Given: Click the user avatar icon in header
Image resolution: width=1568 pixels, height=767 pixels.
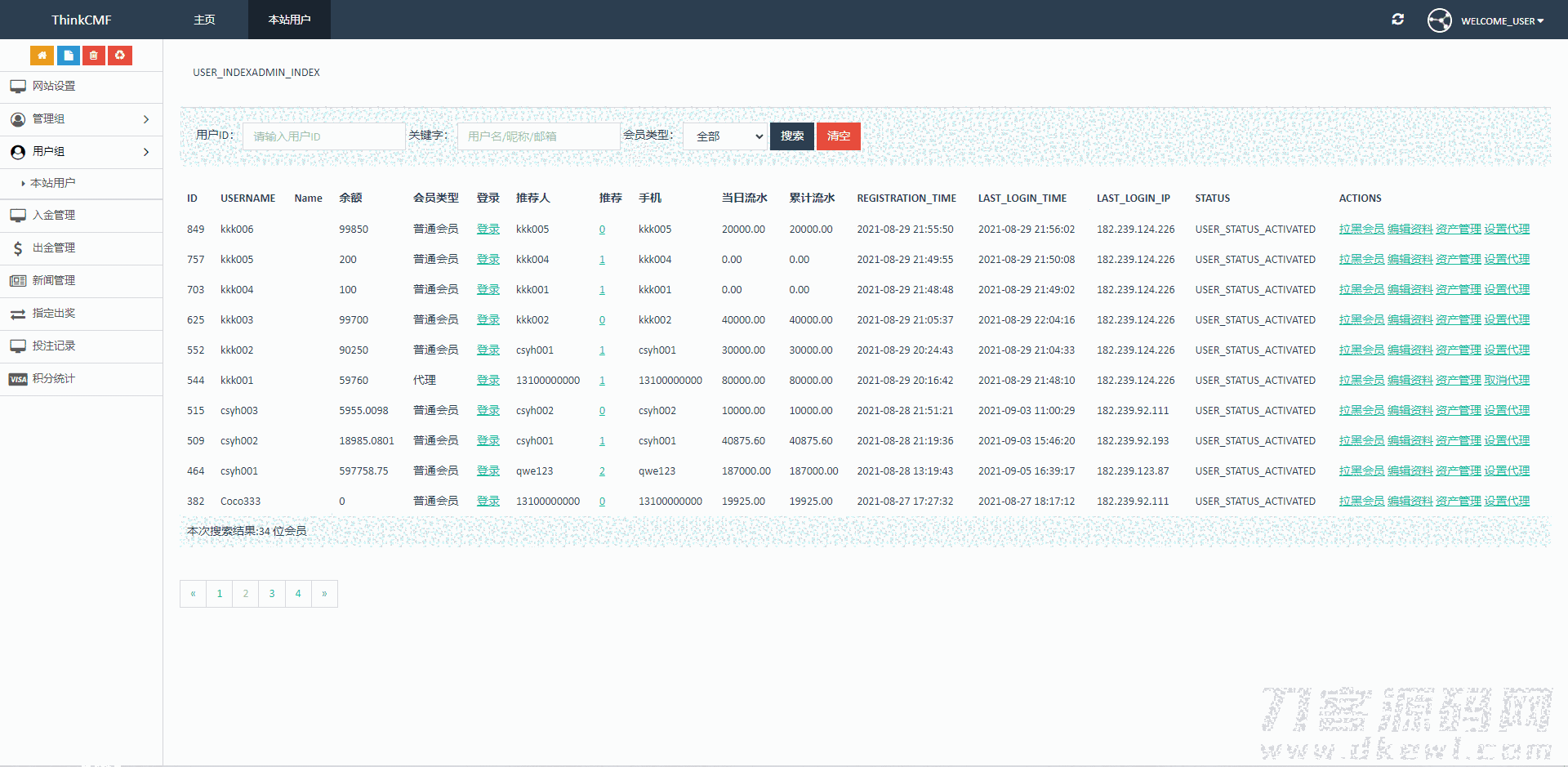Looking at the screenshot, I should pos(1439,20).
